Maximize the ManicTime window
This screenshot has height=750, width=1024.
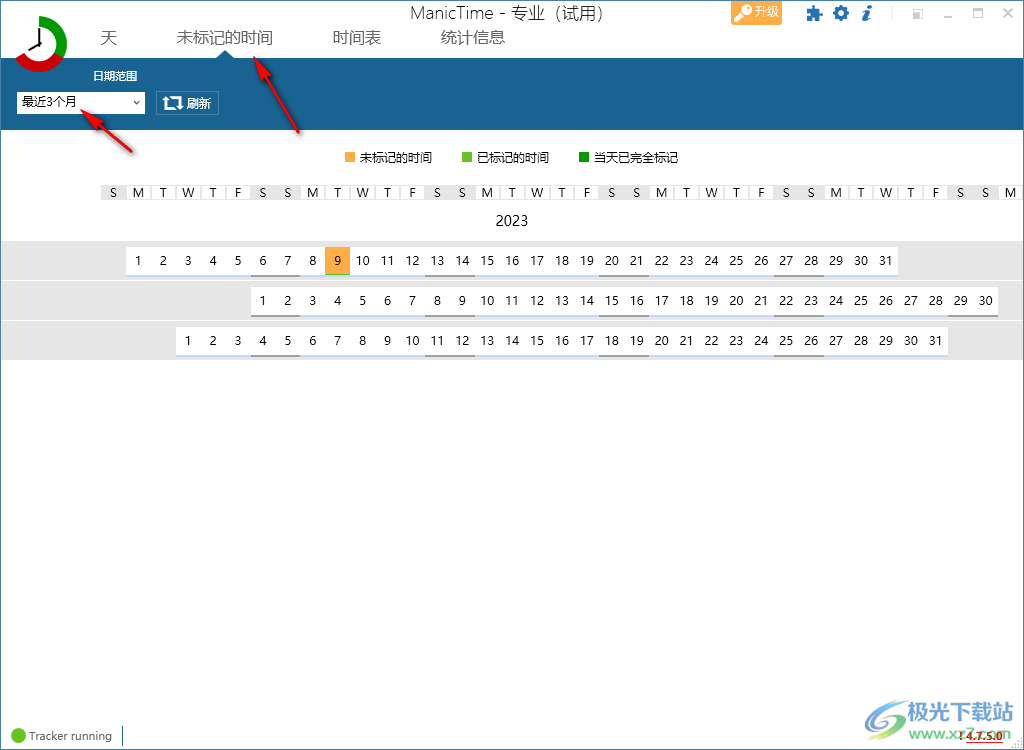978,13
